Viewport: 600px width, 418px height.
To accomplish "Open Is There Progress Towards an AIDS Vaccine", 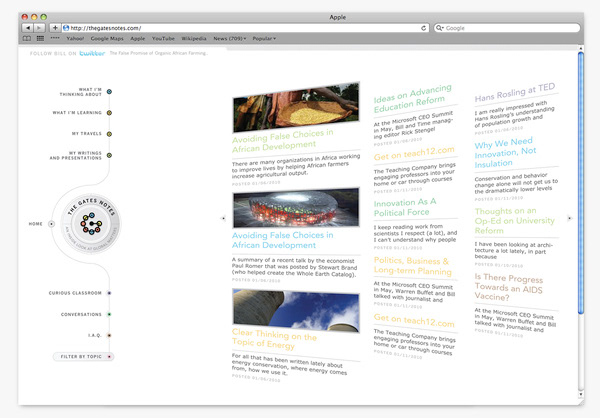I will point(509,287).
